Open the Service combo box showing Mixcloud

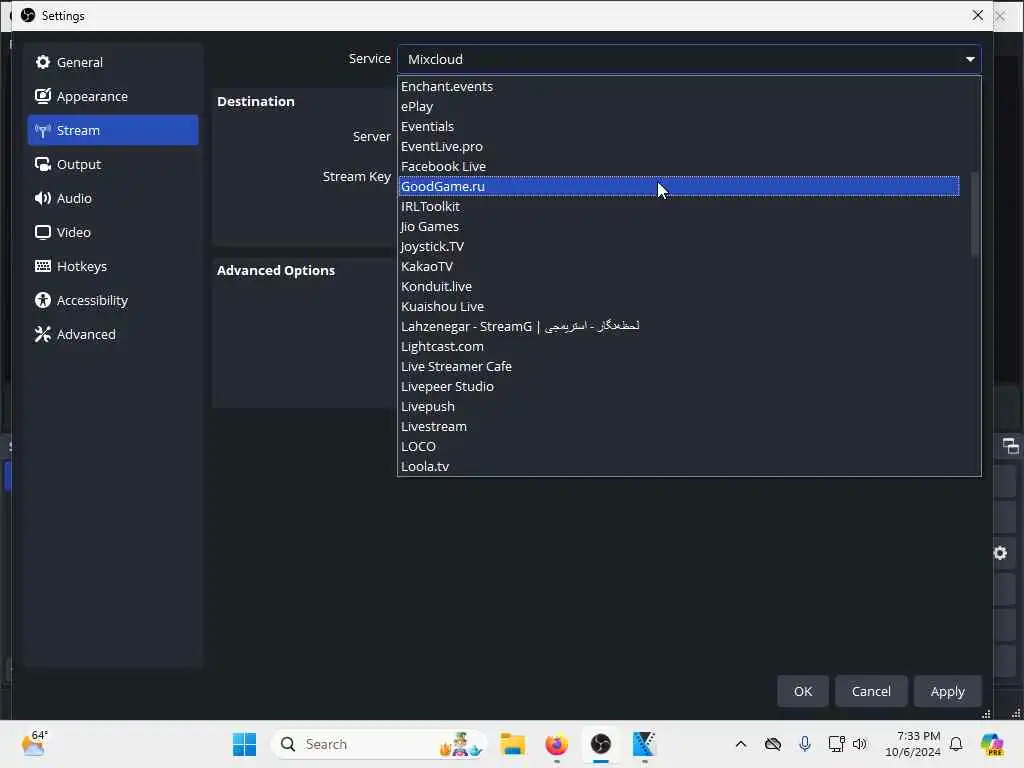689,59
